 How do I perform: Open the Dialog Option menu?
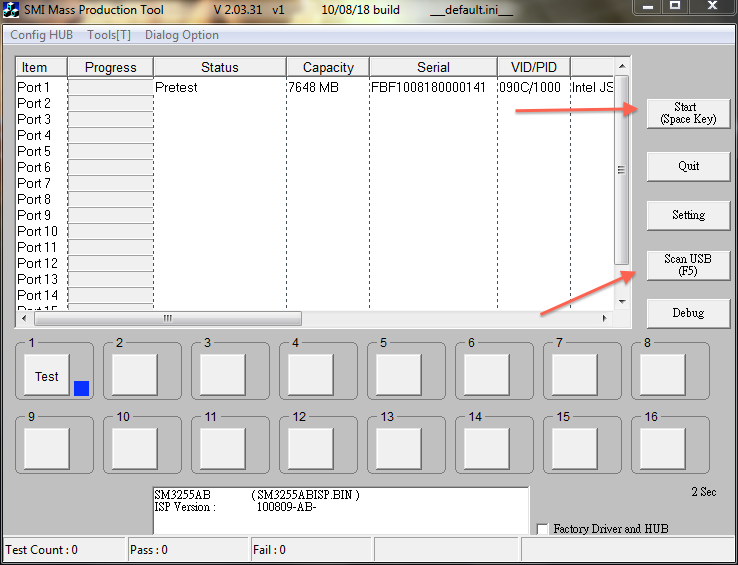(182, 35)
